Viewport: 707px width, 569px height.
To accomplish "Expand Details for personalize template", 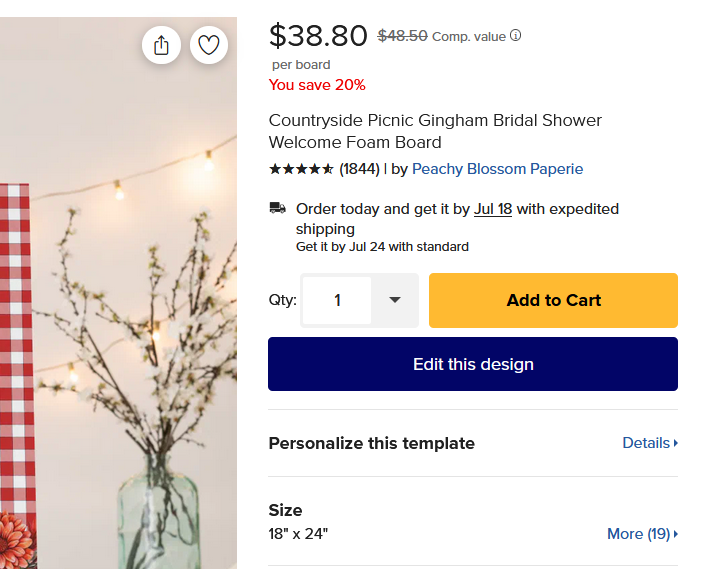I will 650,443.
